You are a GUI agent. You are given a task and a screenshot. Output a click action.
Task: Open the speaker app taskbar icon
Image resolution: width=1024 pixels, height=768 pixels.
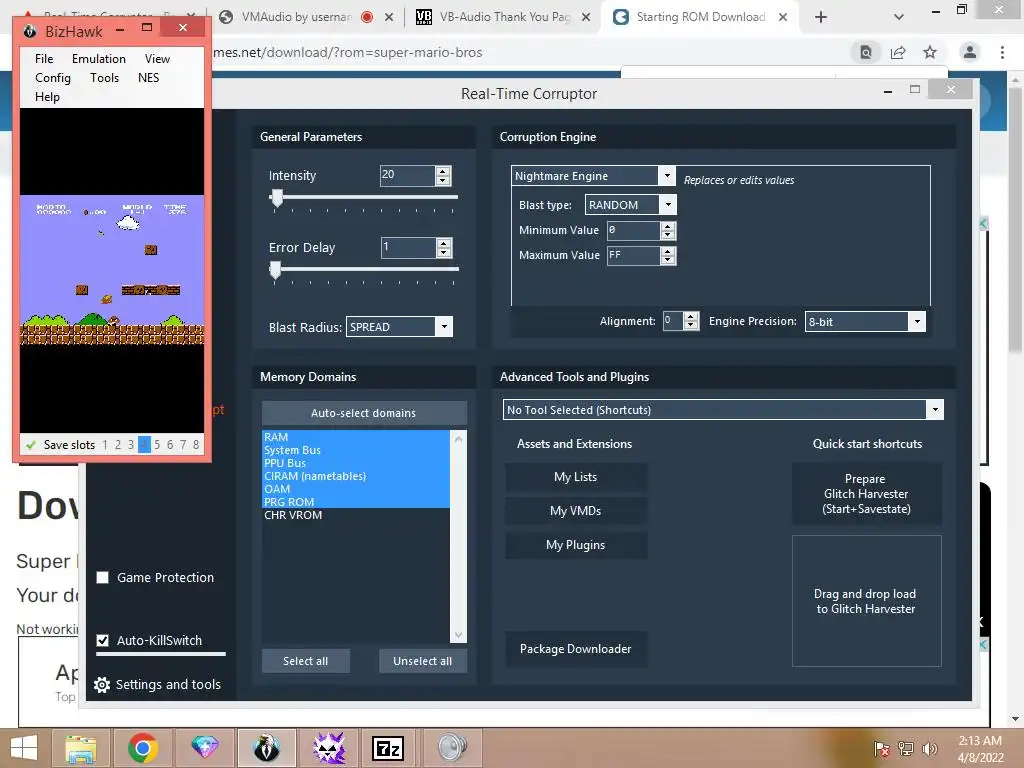452,748
